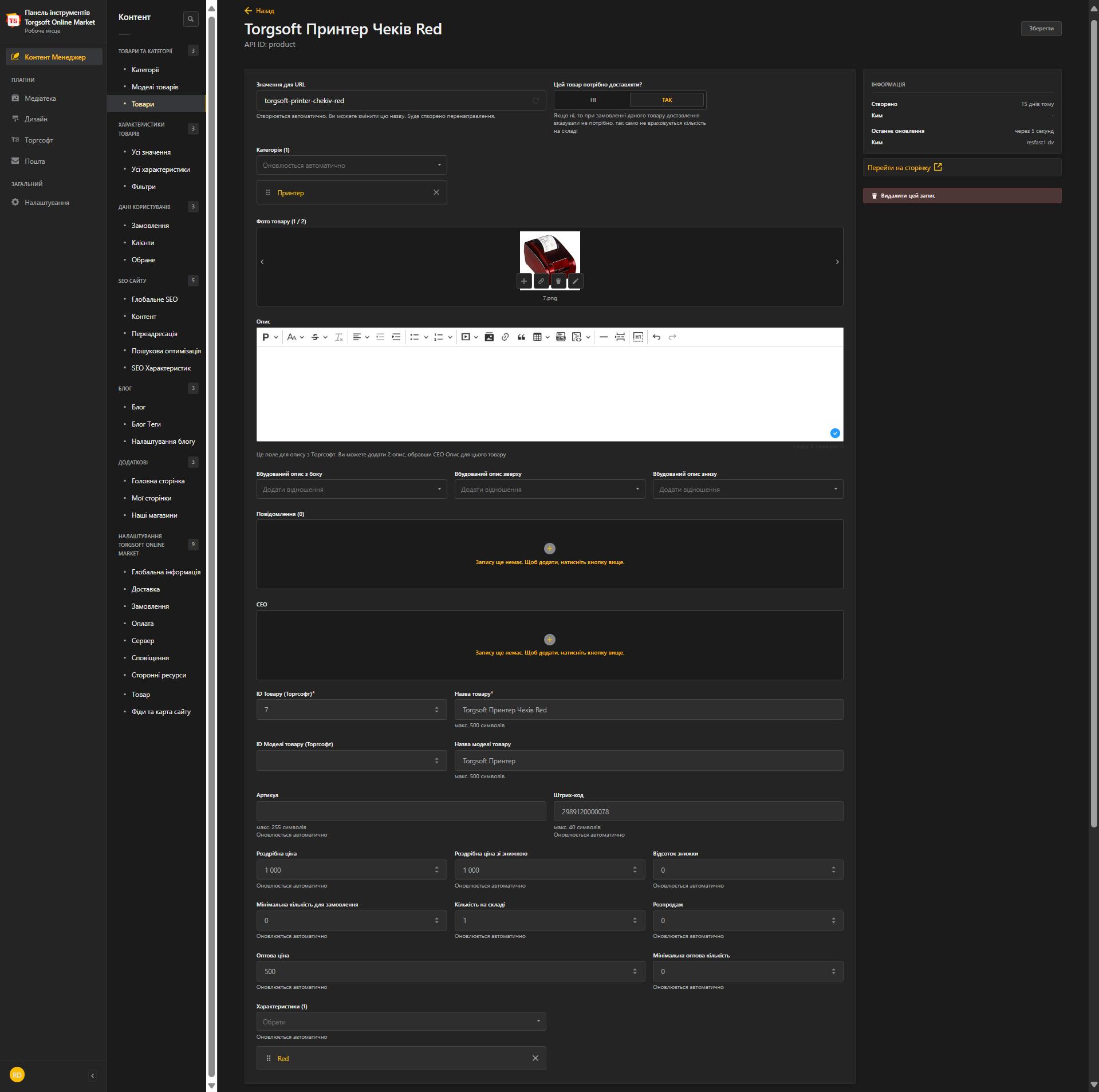1099x1092 pixels.
Task: Insert image via editor toolbar
Action: (x=489, y=337)
